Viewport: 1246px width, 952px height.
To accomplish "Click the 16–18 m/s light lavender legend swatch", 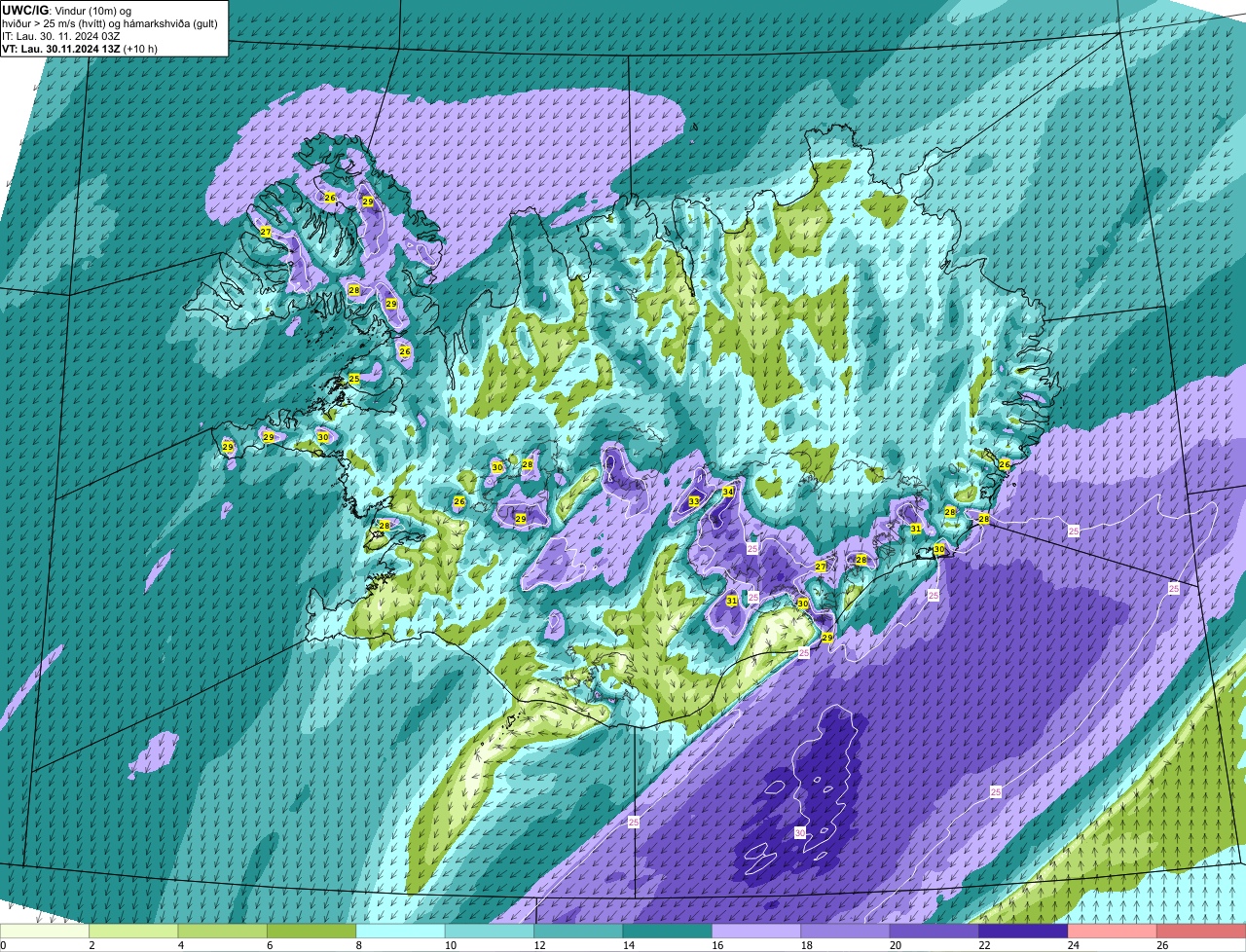I will (x=756, y=931).
